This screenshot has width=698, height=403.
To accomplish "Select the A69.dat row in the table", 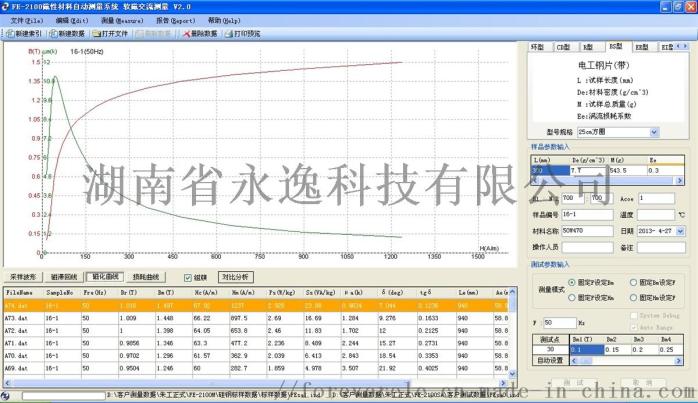I will (256, 368).
